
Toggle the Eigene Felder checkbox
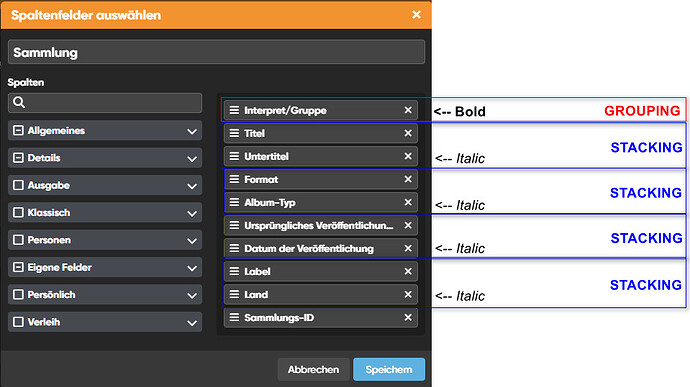(18, 267)
